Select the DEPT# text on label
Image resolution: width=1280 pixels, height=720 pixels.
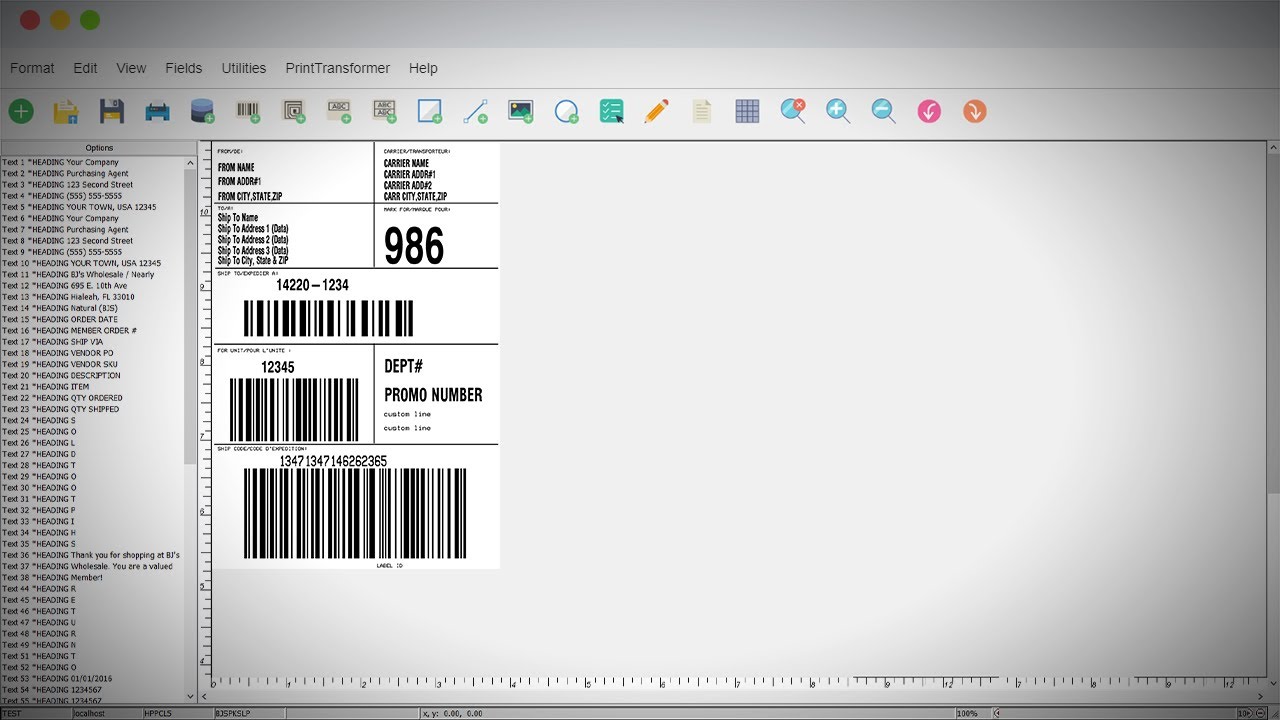(404, 367)
